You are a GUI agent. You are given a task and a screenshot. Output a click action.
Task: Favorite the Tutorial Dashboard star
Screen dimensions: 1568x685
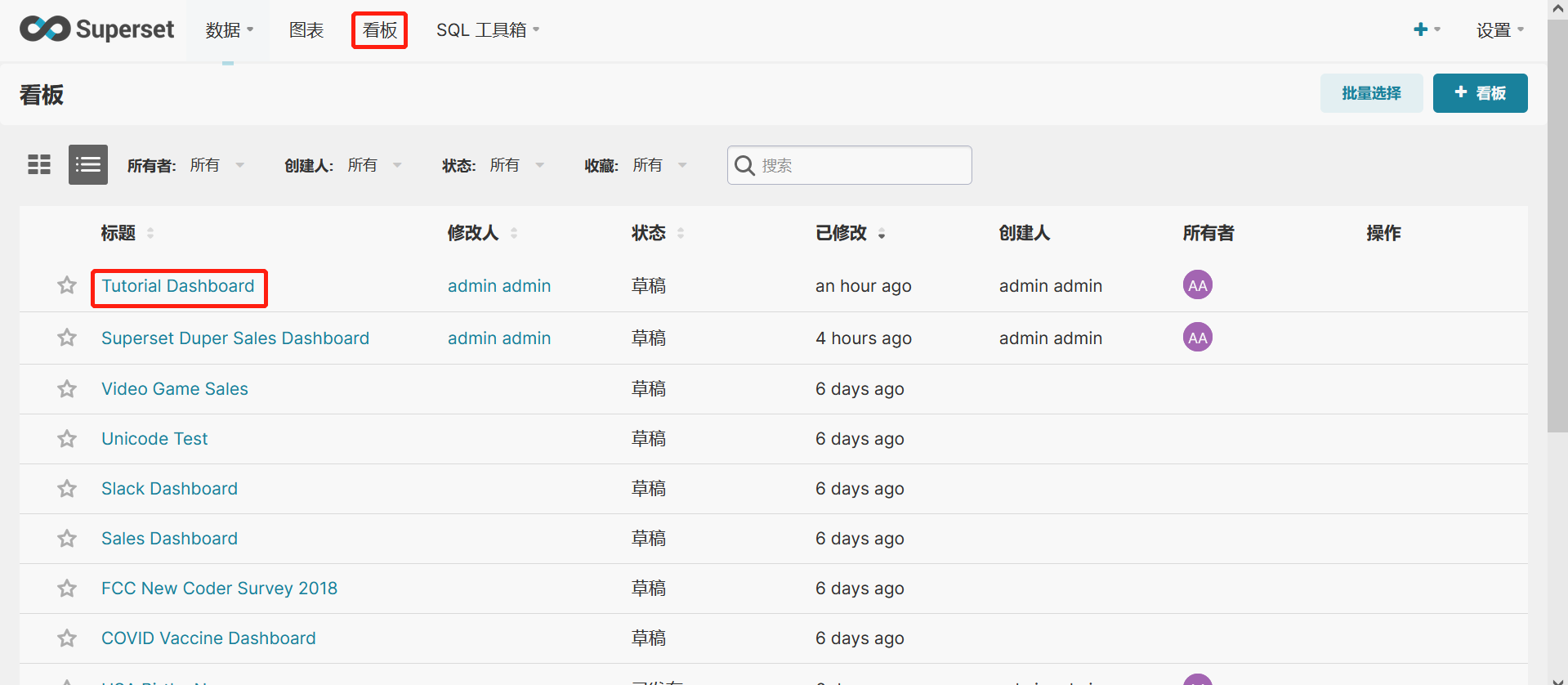67,285
